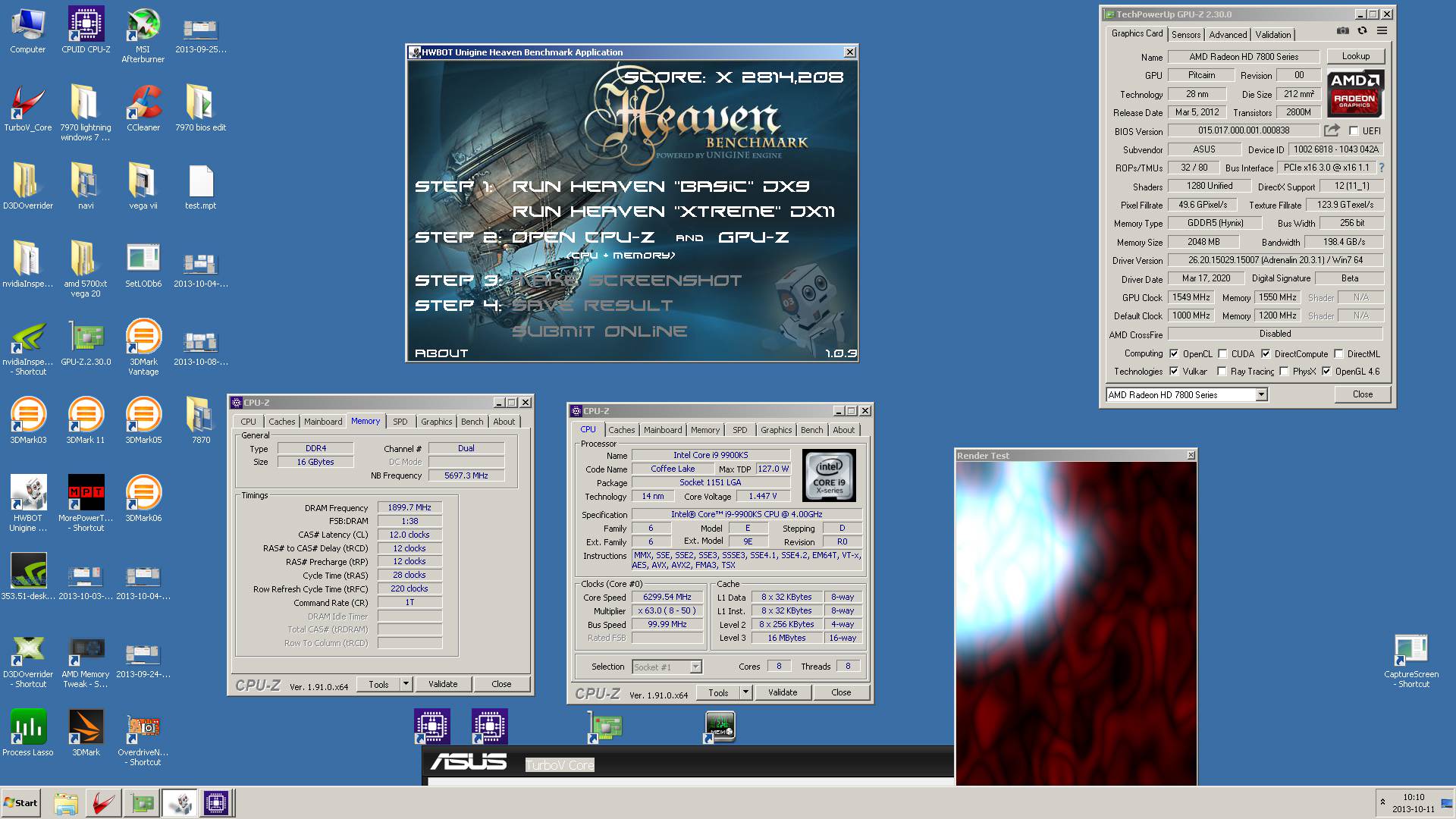The width and height of the screenshot is (1456, 819).
Task: Launch MSI Afterburner desktop shortcut
Action: click(143, 35)
